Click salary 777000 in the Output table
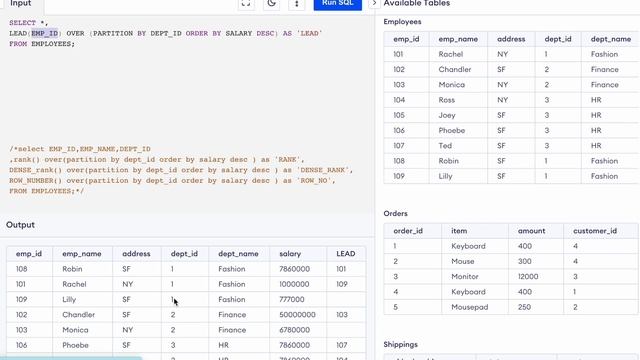This screenshot has height=360, width=640. point(292,300)
